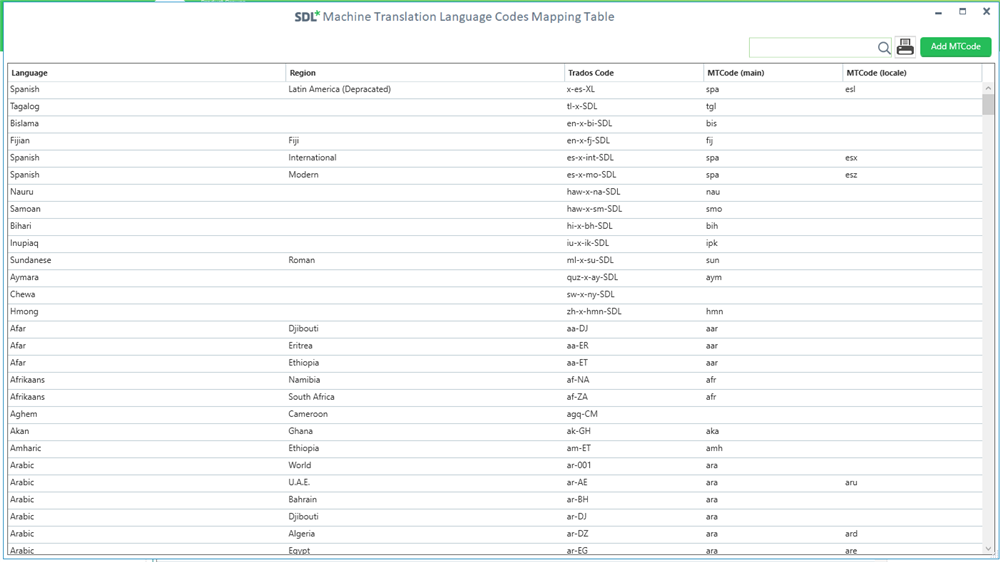1000x562 pixels.
Task: Select the Aymara language row
Action: tap(495, 277)
